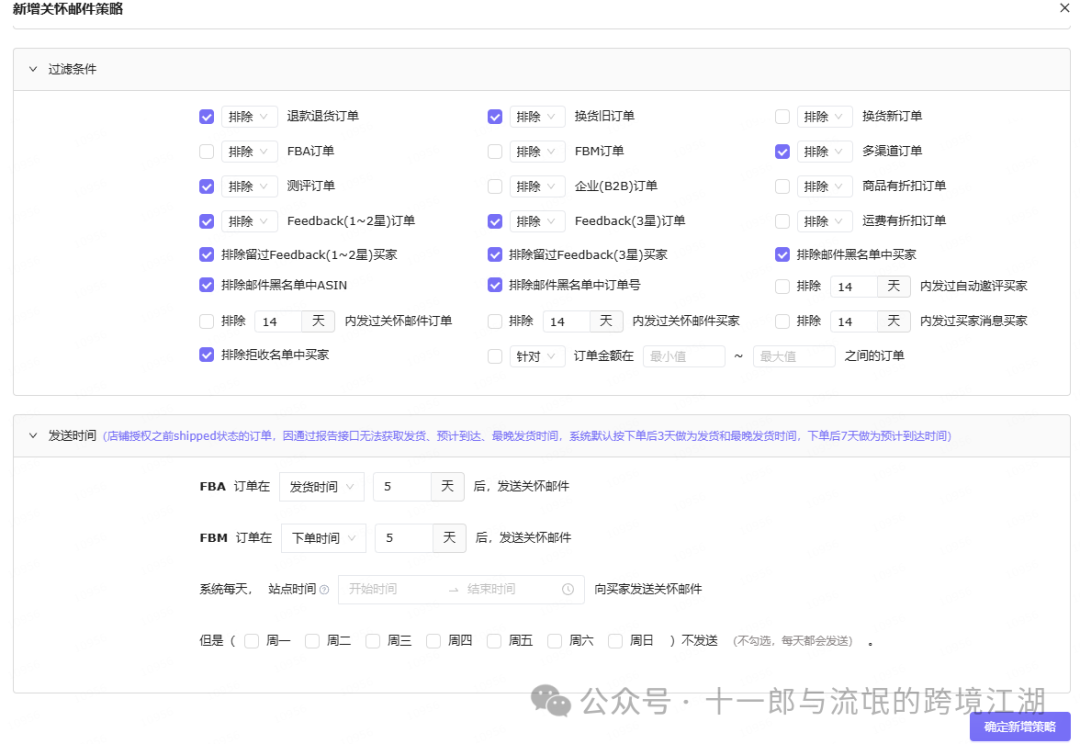Viewport: 1080px width, 744px height.
Task: Check the 换货新订单 checkbox
Action: 782,116
